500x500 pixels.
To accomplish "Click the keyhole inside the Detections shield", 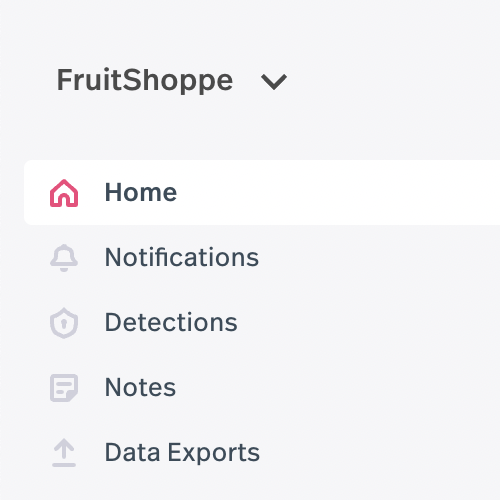I will pos(64,323).
